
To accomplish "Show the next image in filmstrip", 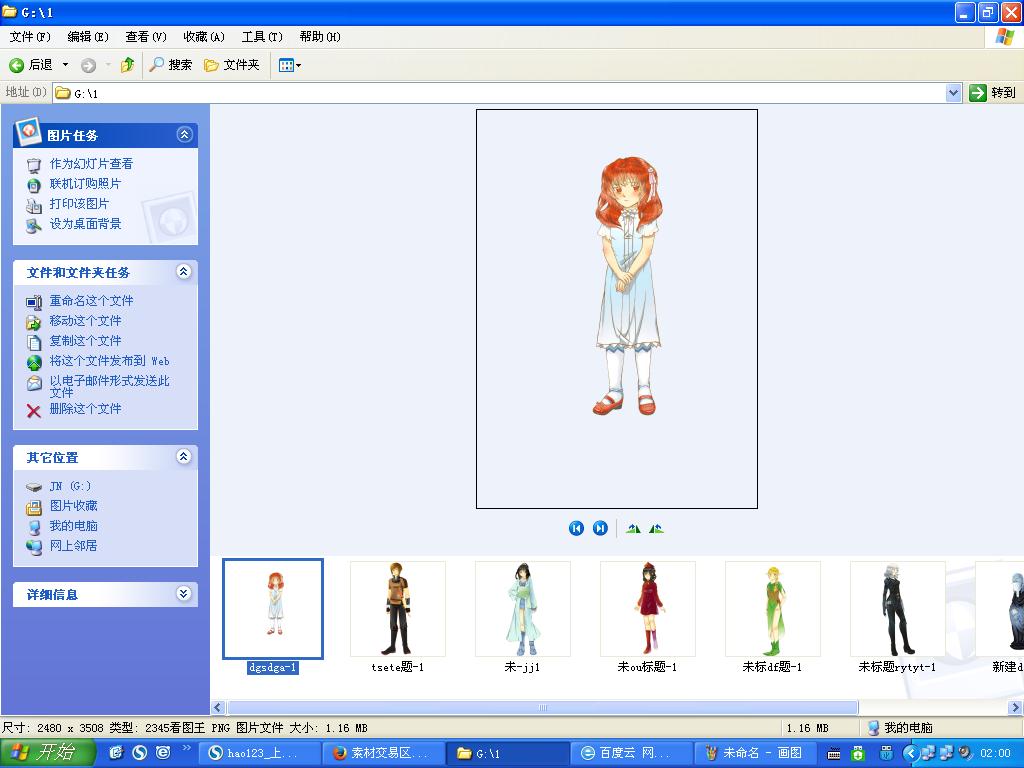I will point(600,528).
